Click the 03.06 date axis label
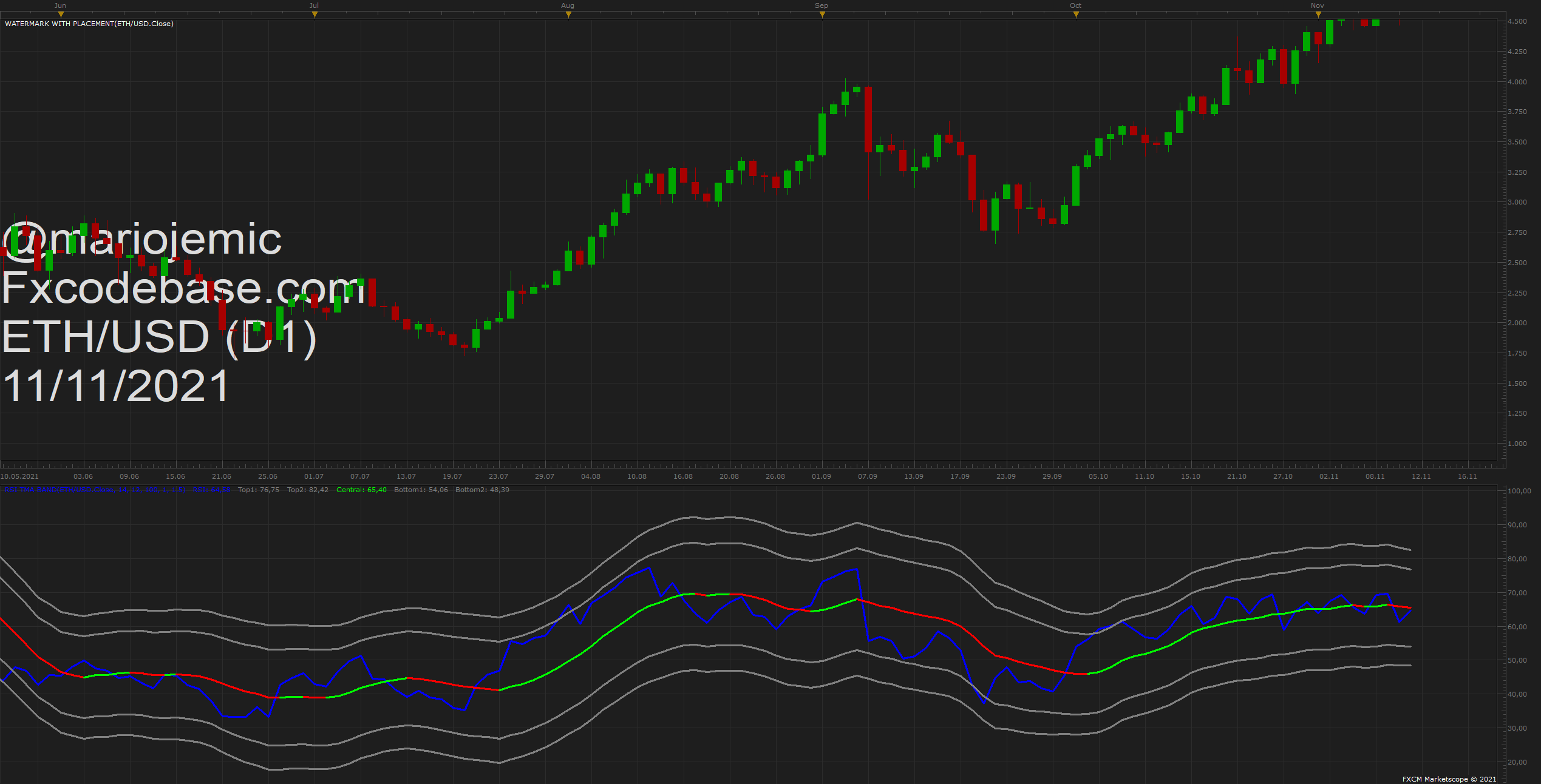 83,476
